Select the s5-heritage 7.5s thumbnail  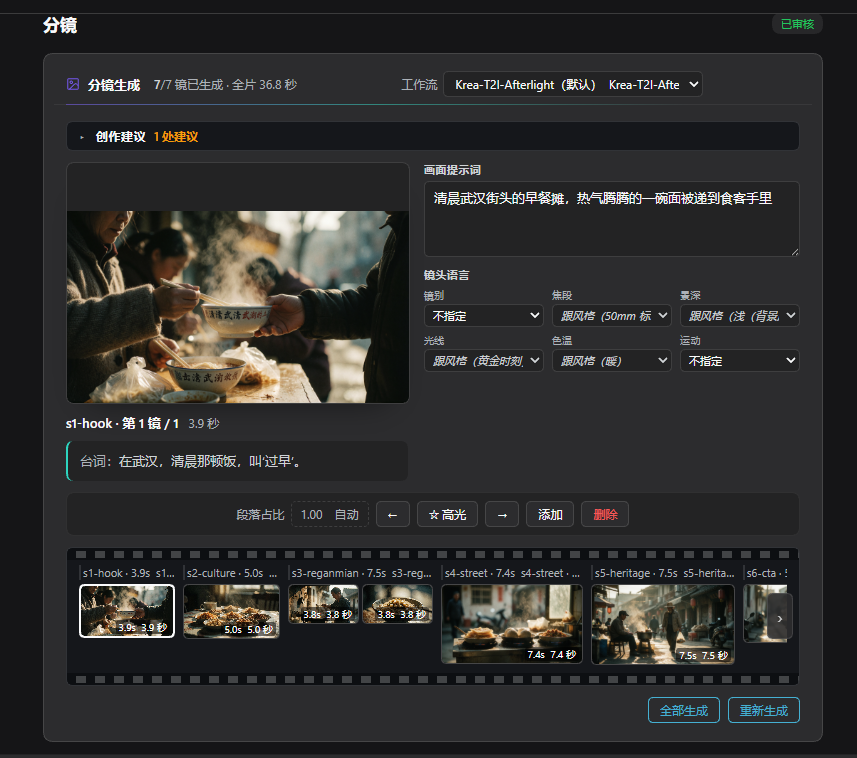(662, 624)
